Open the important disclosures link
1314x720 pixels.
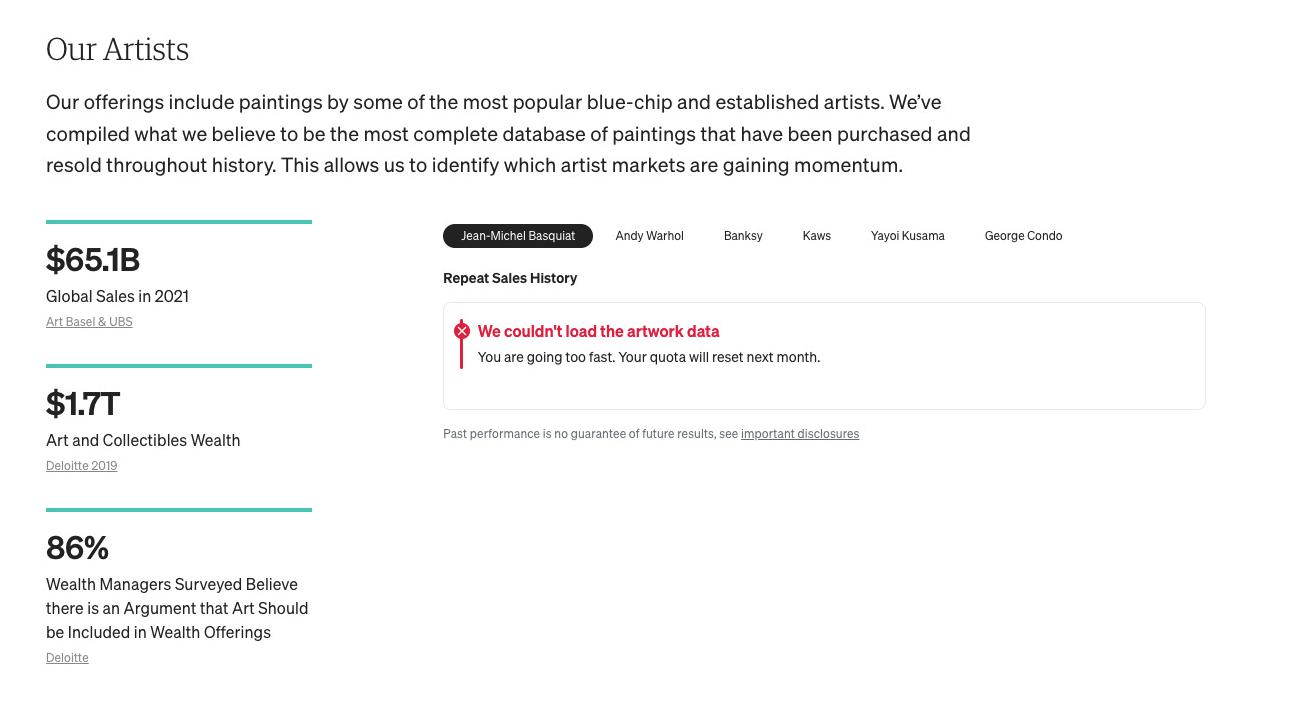click(799, 434)
